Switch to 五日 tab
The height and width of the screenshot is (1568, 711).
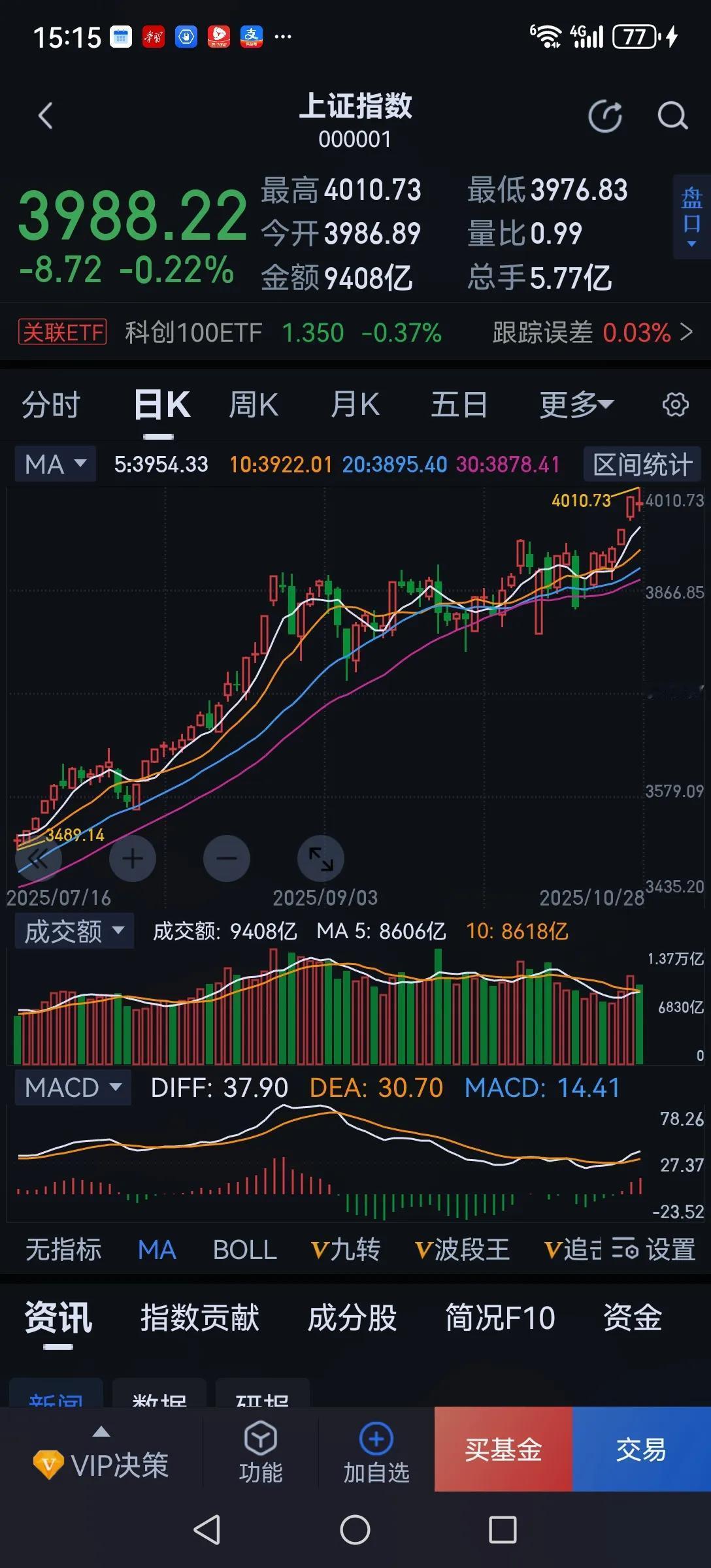[x=459, y=404]
